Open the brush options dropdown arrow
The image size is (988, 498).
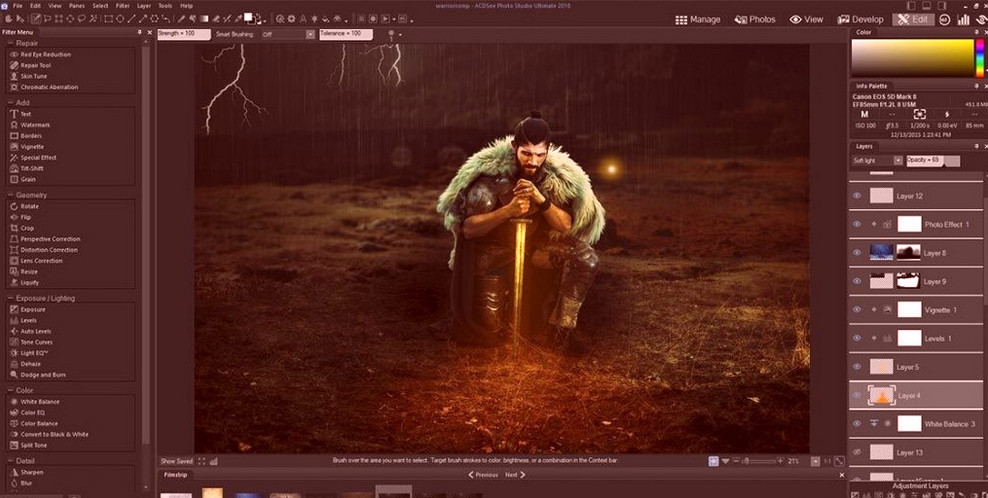tap(399, 36)
